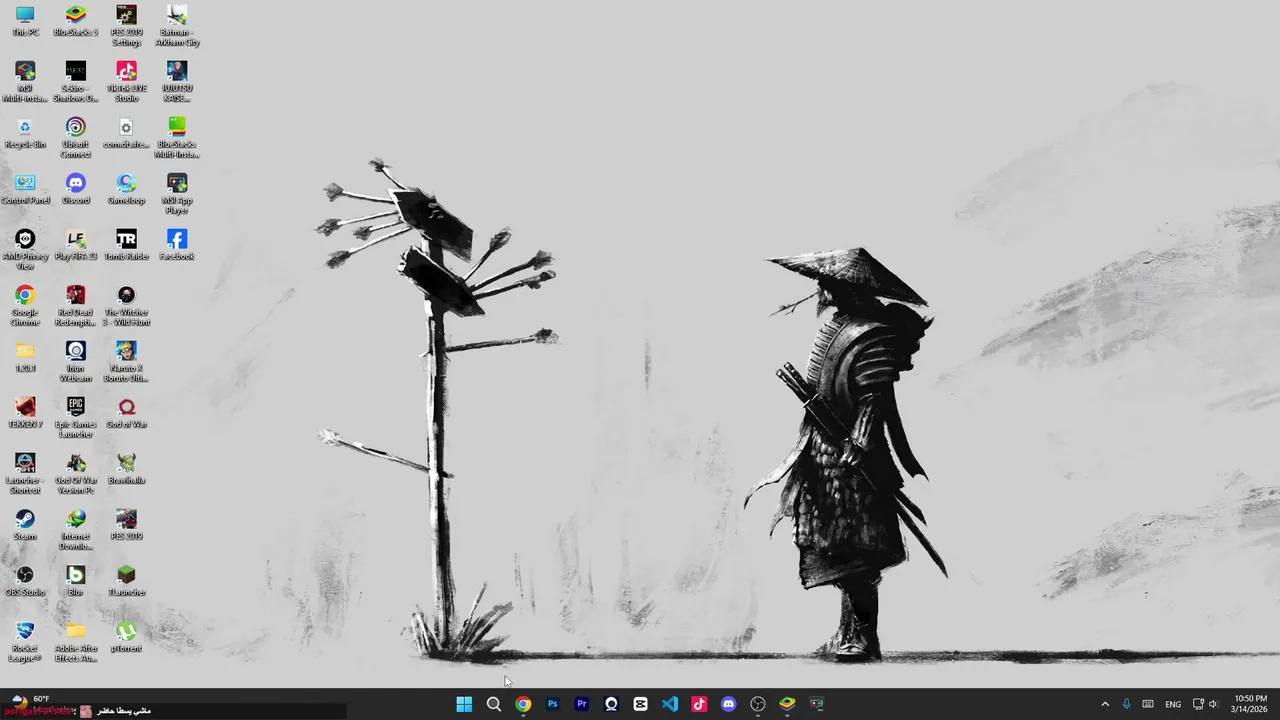Open the Control Panel desktop icon
The width and height of the screenshot is (1280, 720).
25,189
